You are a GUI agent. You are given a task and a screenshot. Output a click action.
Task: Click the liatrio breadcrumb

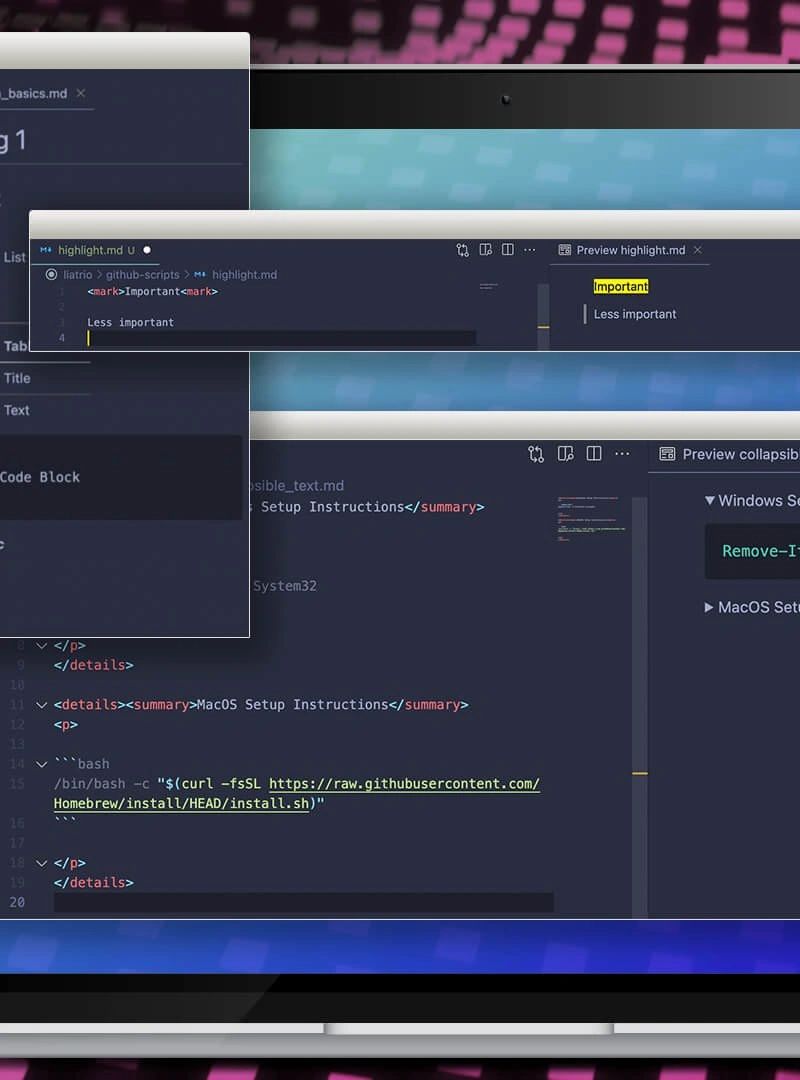click(x=77, y=275)
